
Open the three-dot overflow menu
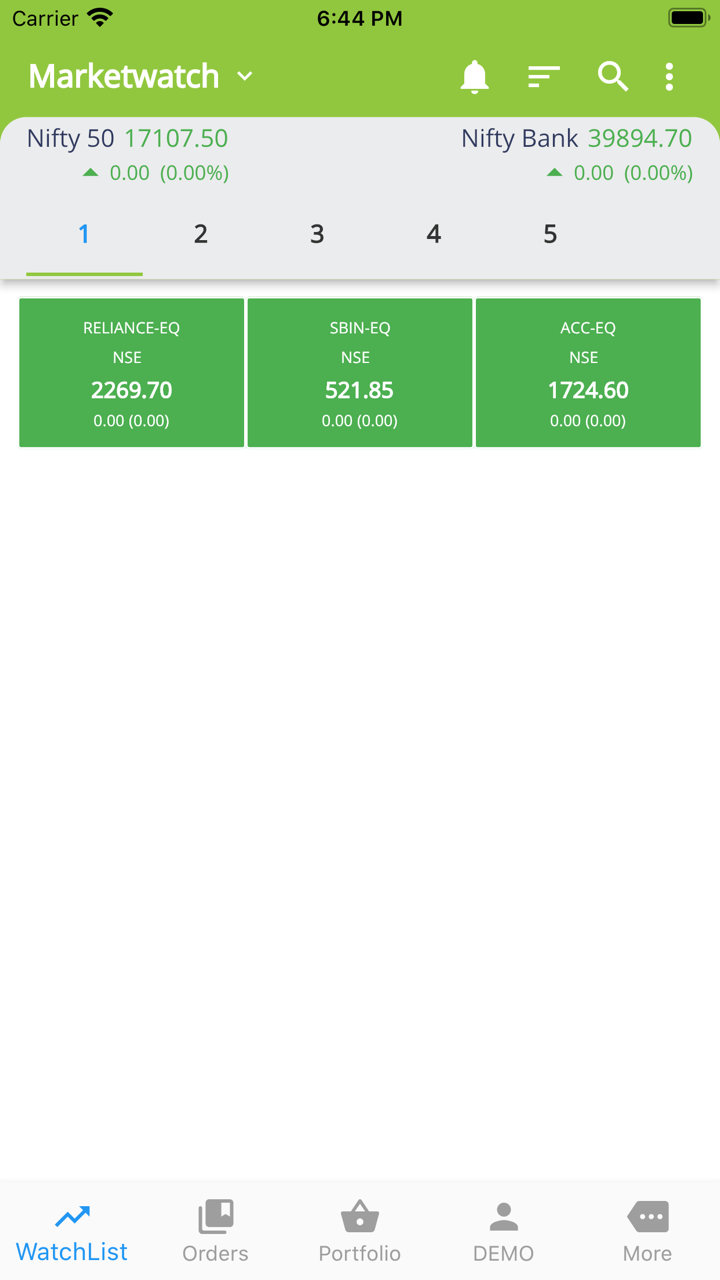tap(669, 77)
